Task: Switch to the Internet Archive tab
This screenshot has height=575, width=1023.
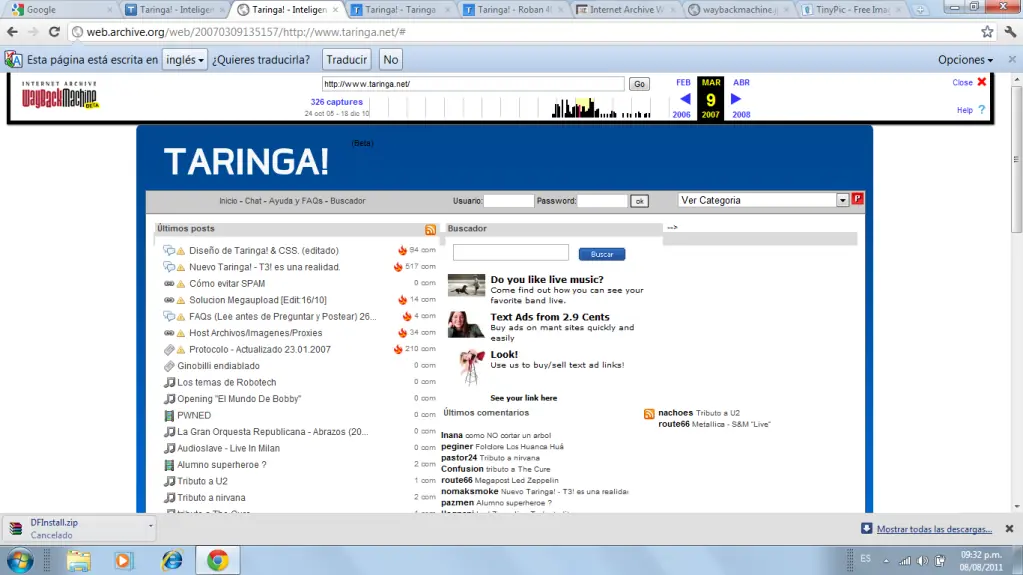Action: pos(626,10)
